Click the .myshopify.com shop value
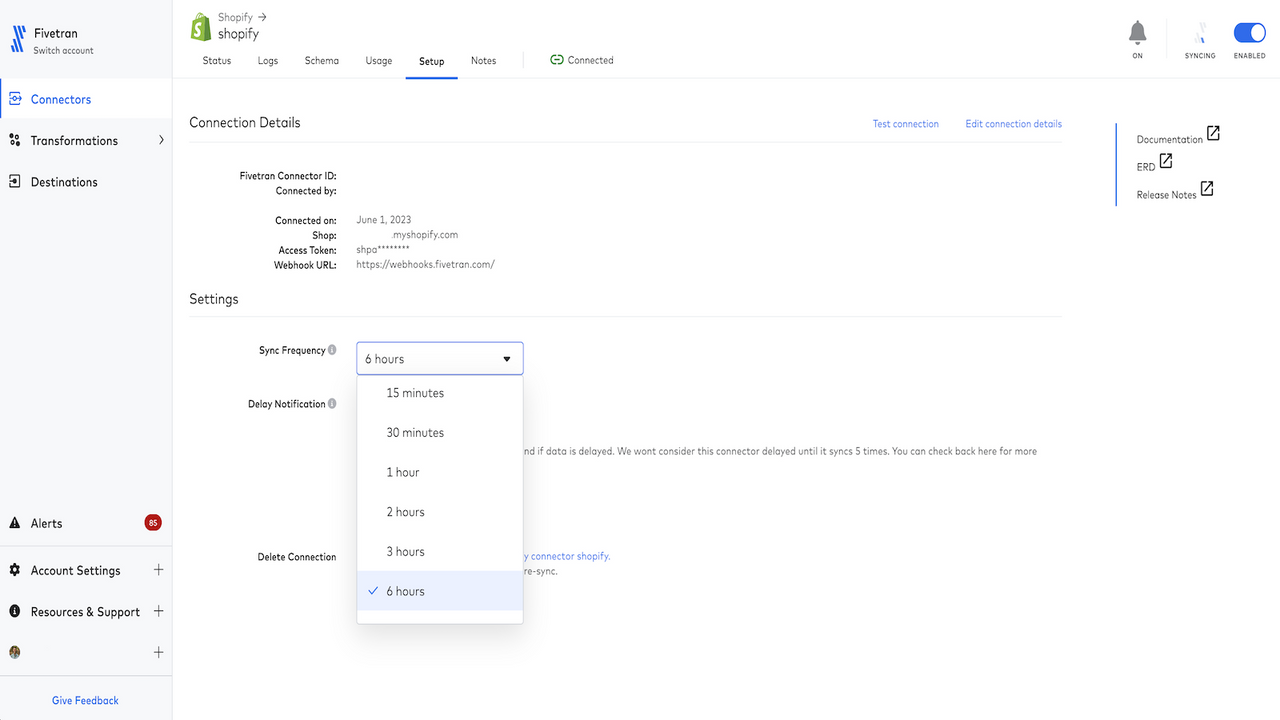This screenshot has height=720, width=1280. (425, 235)
